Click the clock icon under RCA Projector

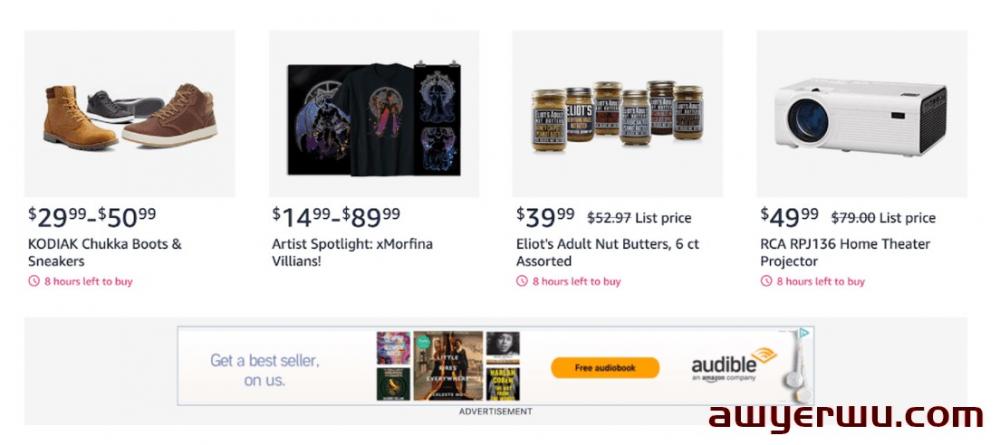tap(765, 281)
